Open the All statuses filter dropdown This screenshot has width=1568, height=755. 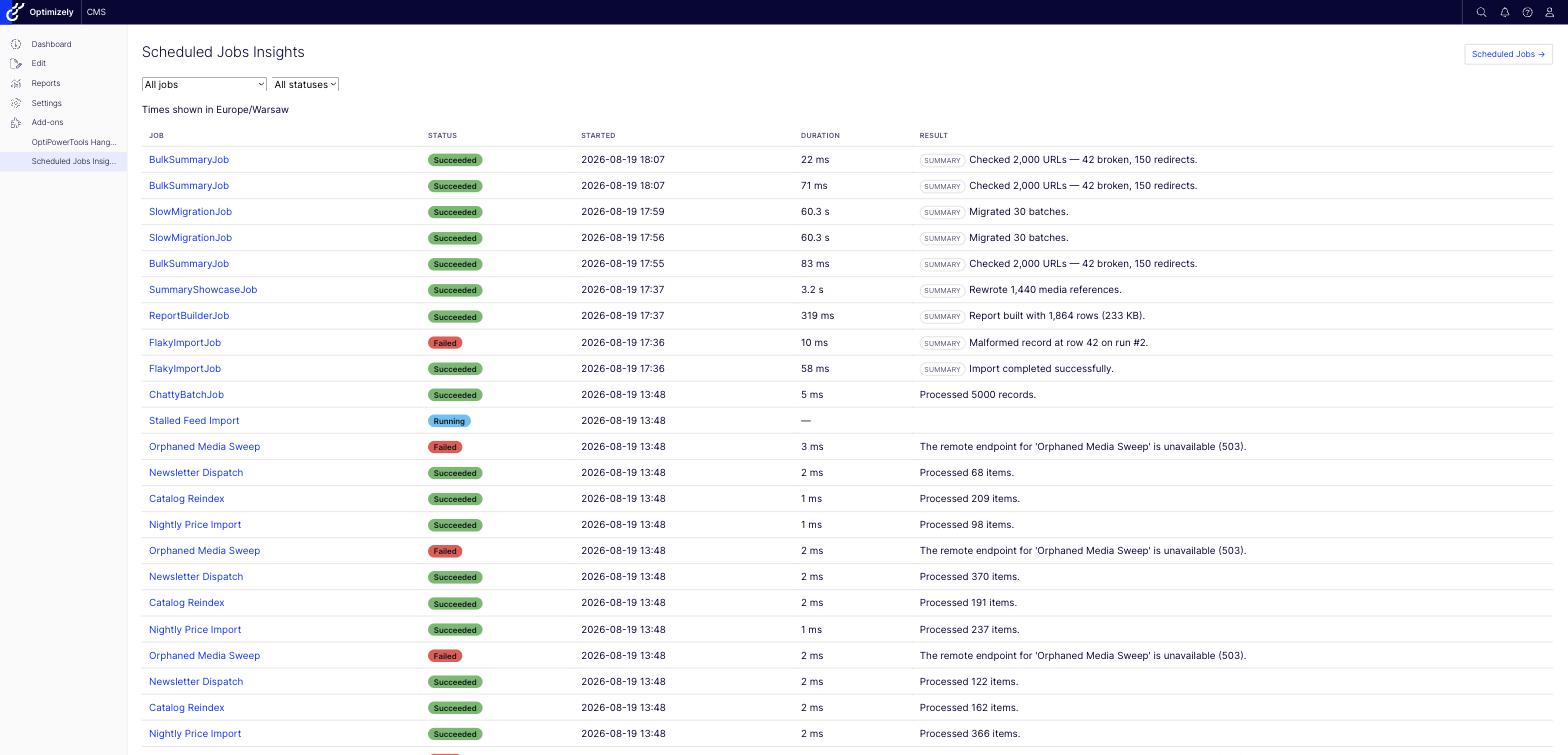click(x=305, y=85)
